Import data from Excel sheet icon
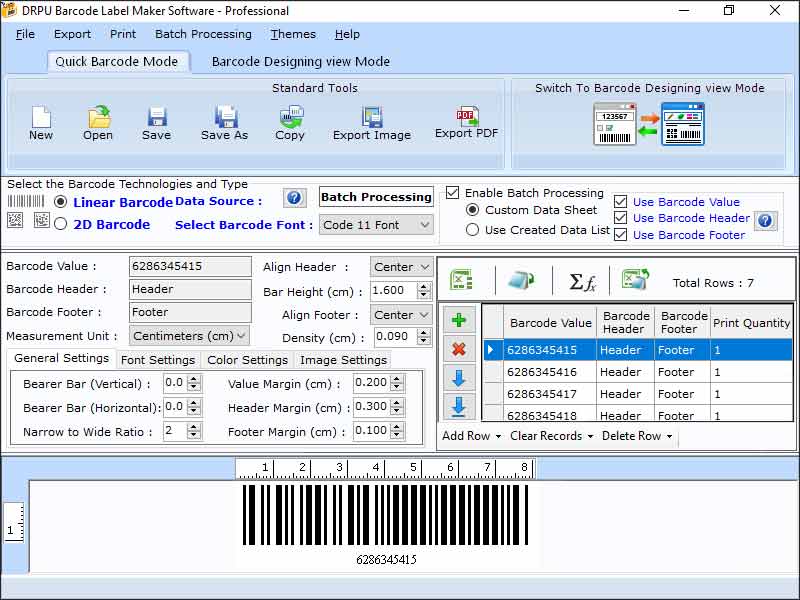Screen dimensions: 800x600 pyautogui.click(x=459, y=281)
